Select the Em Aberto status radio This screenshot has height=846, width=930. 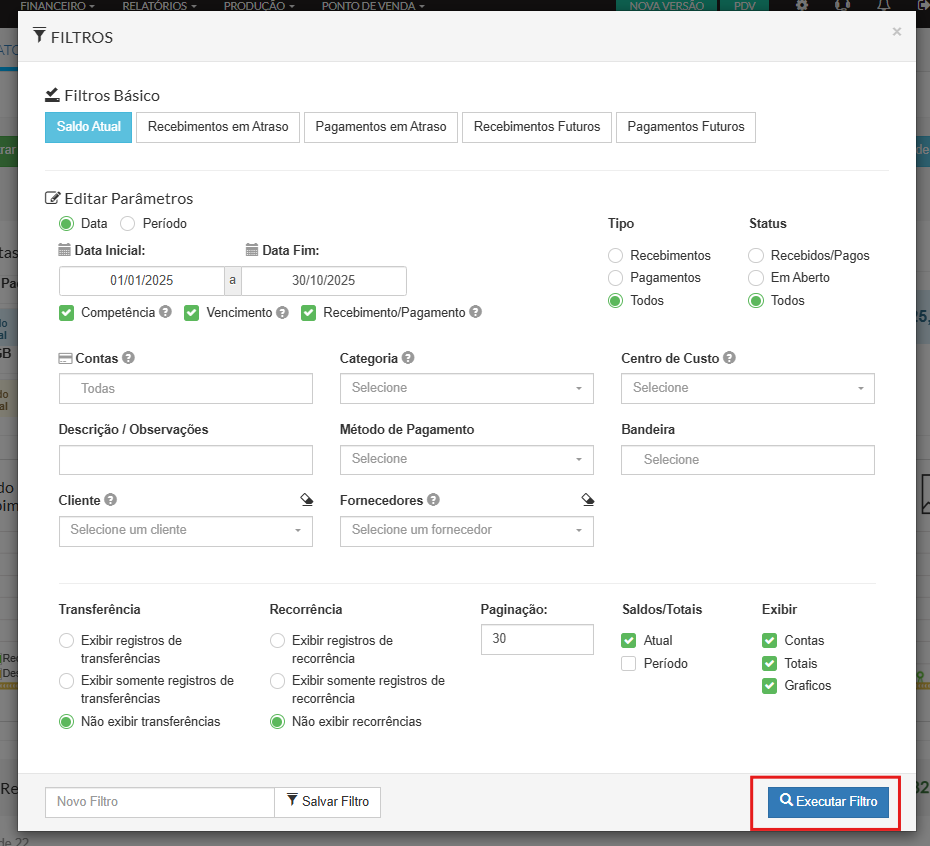[x=756, y=278]
